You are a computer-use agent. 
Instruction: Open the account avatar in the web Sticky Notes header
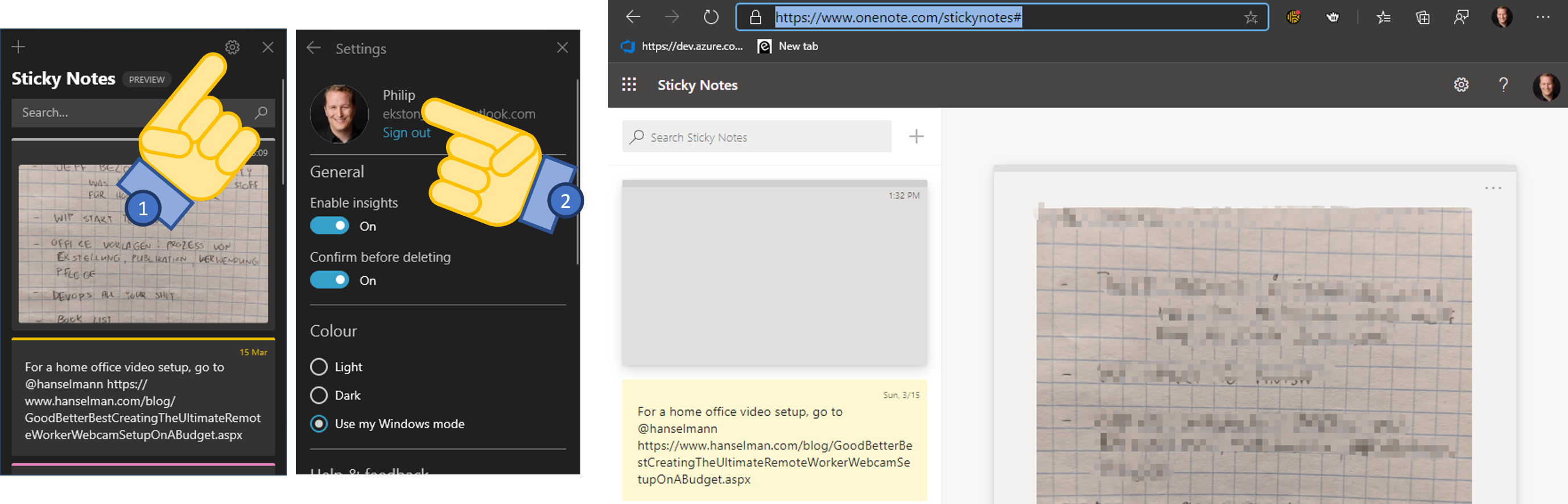point(1547,86)
